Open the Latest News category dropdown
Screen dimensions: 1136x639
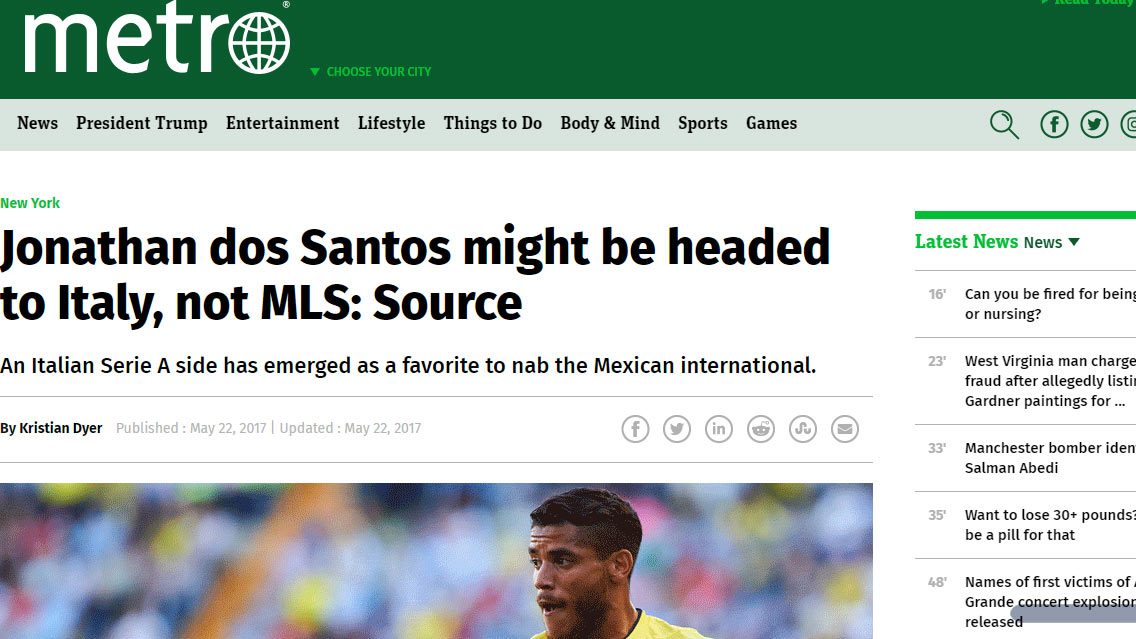click(1052, 243)
